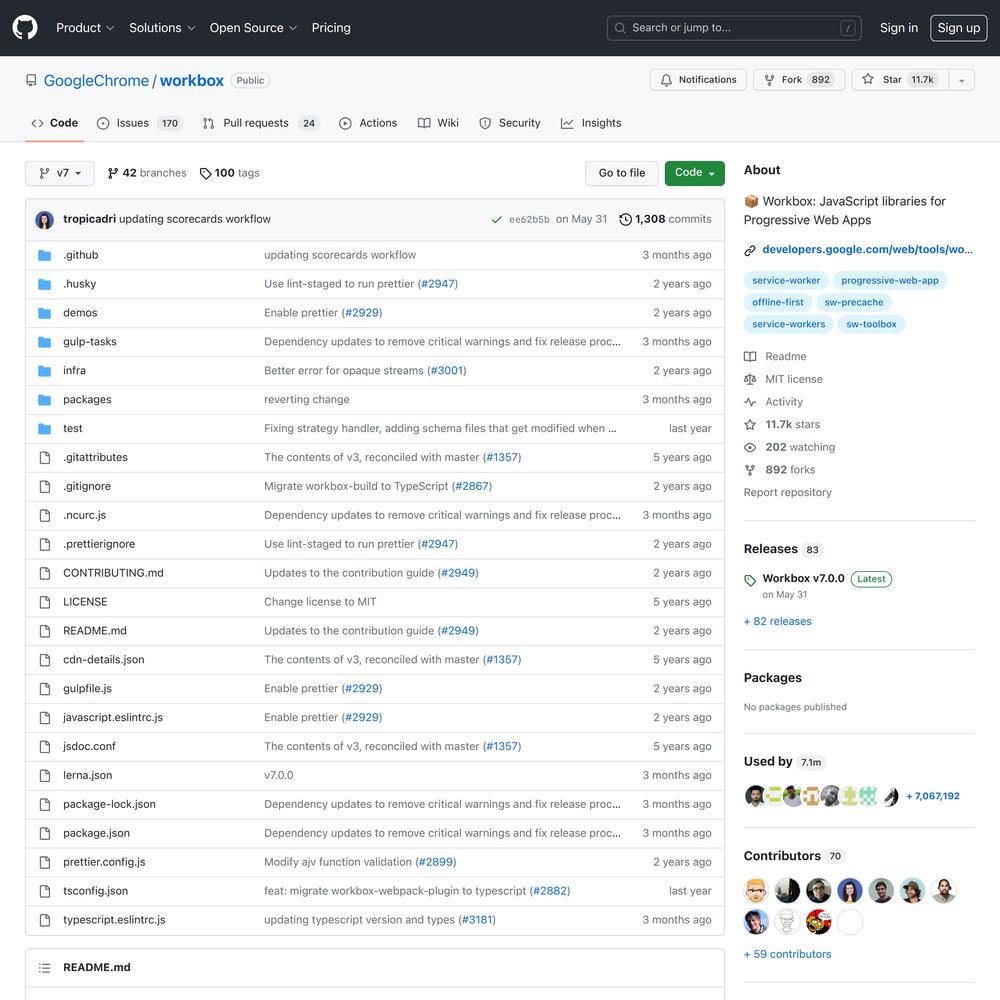Click the README.md outline list icon

pyautogui.click(x=44, y=967)
